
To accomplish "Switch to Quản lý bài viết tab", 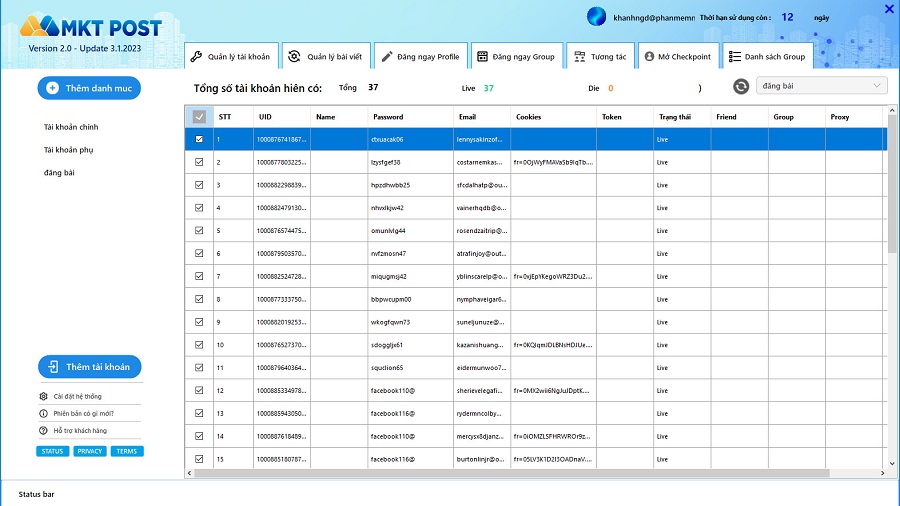I will [325, 57].
